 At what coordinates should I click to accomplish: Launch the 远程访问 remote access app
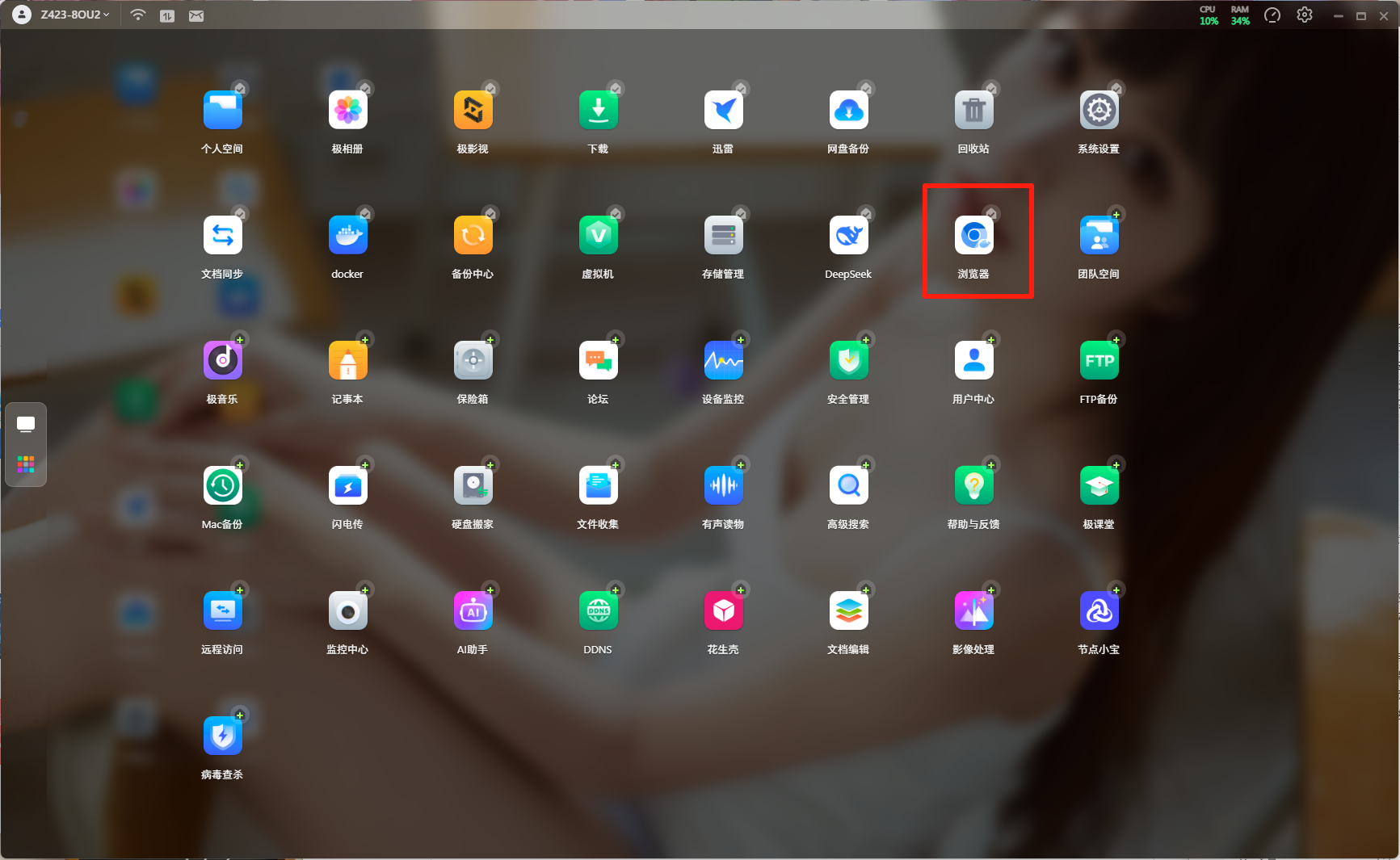click(x=223, y=610)
